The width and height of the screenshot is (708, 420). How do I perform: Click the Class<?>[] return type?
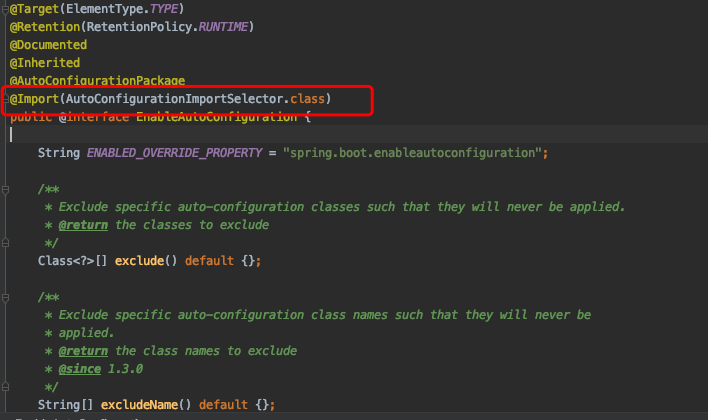[x=73, y=261]
